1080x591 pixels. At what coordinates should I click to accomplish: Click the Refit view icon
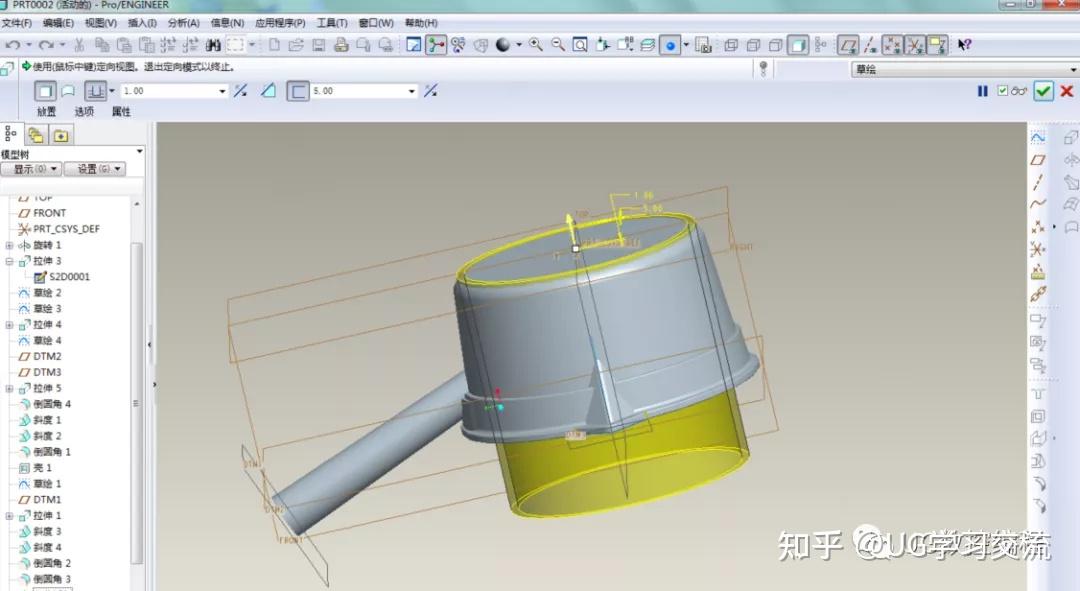(x=580, y=45)
